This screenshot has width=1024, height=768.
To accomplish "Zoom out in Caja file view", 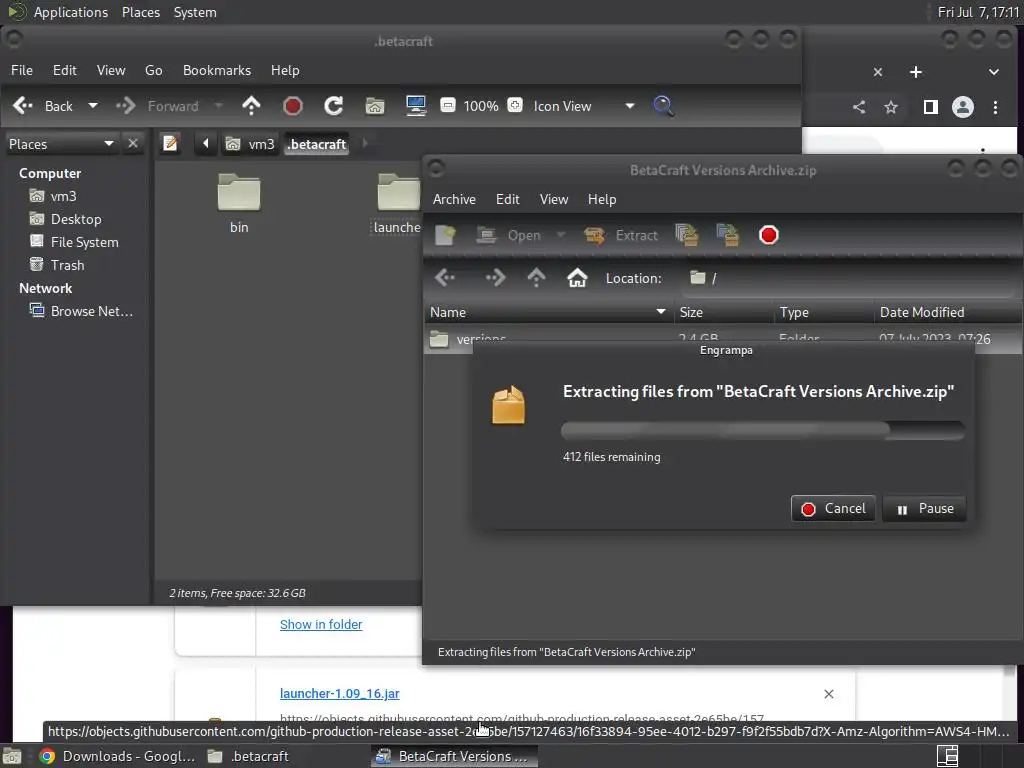I will [x=447, y=105].
